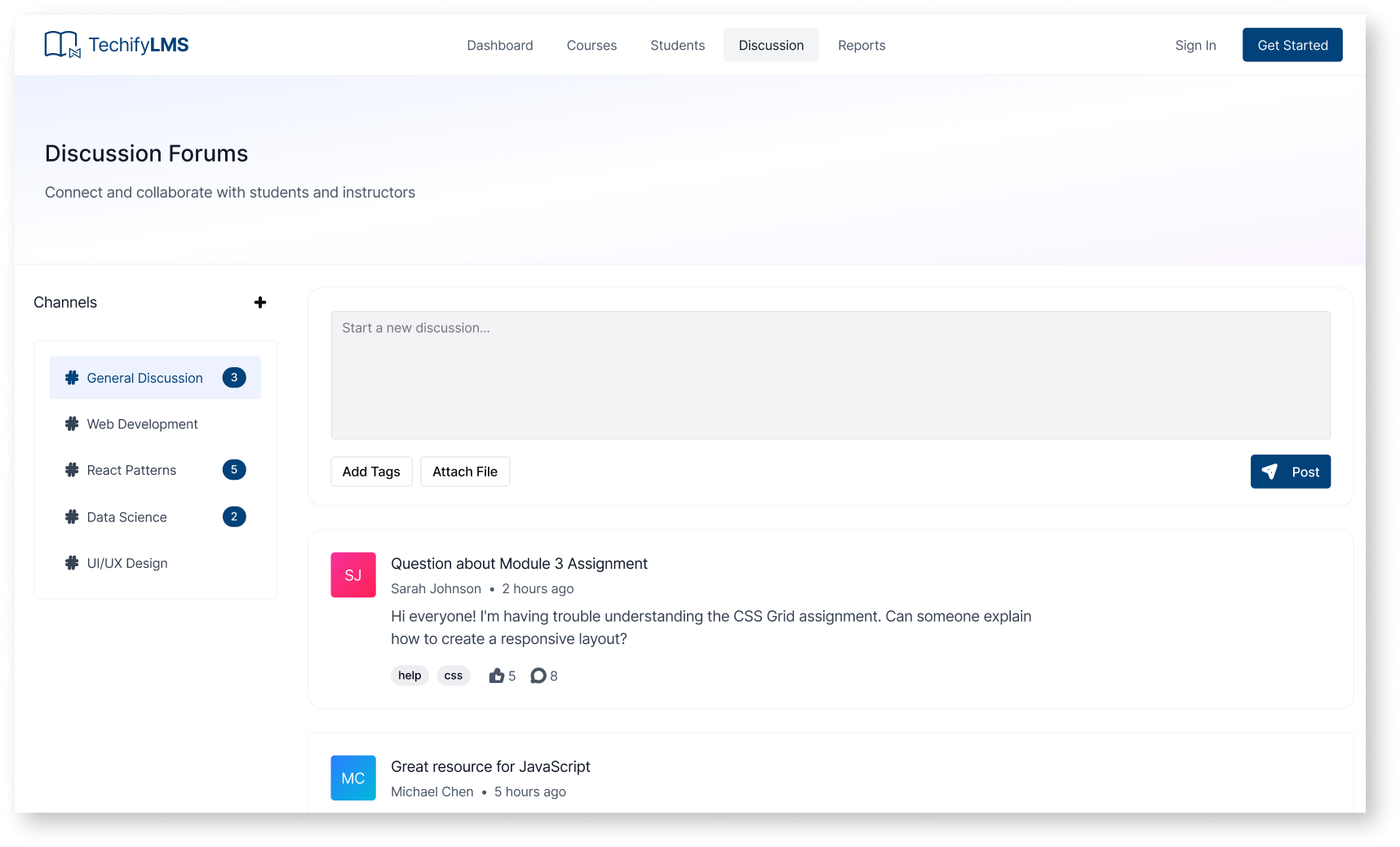Click the Add Tags button

[x=371, y=472]
